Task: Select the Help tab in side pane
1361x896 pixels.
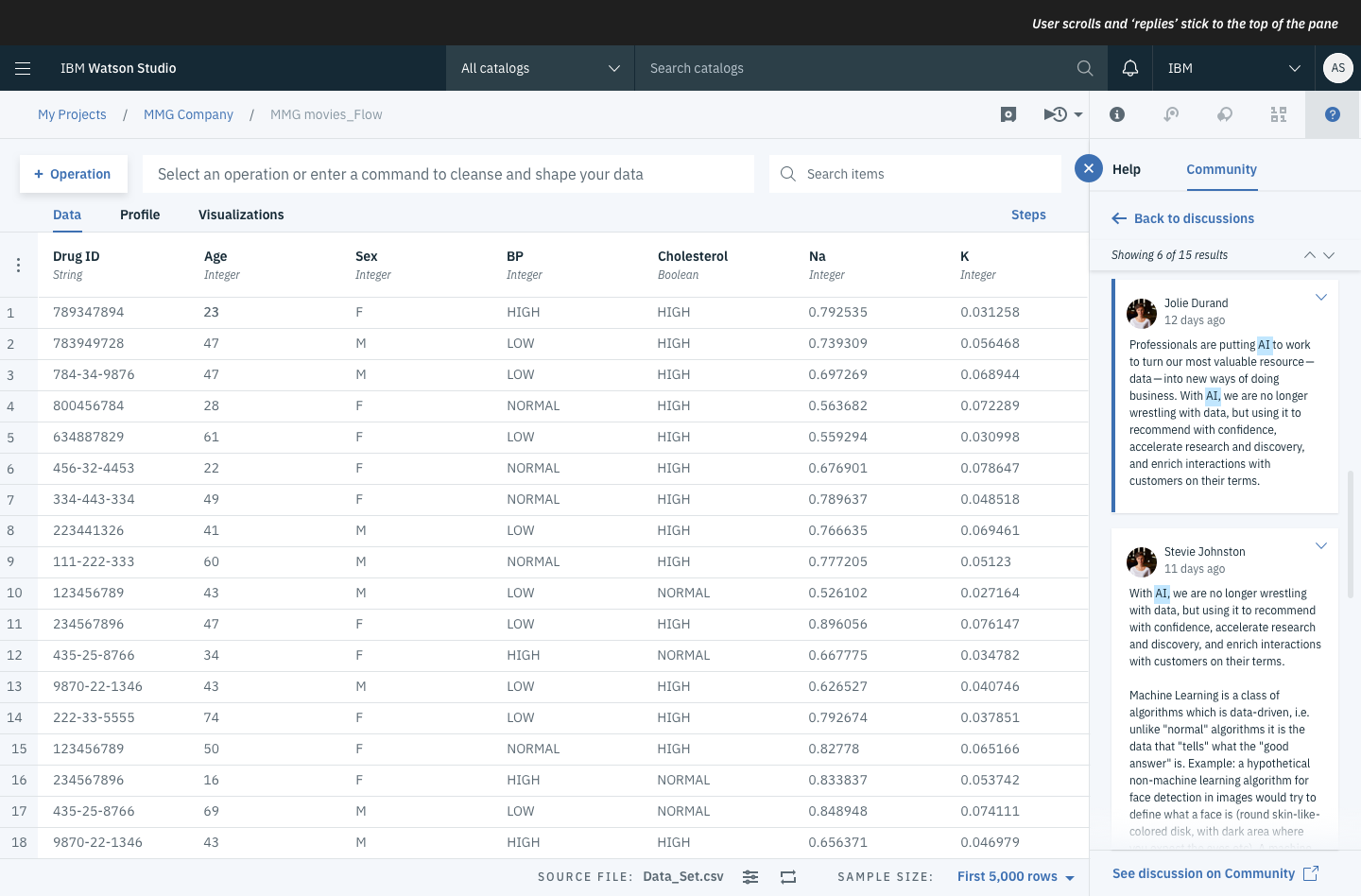Action: pyautogui.click(x=1126, y=169)
